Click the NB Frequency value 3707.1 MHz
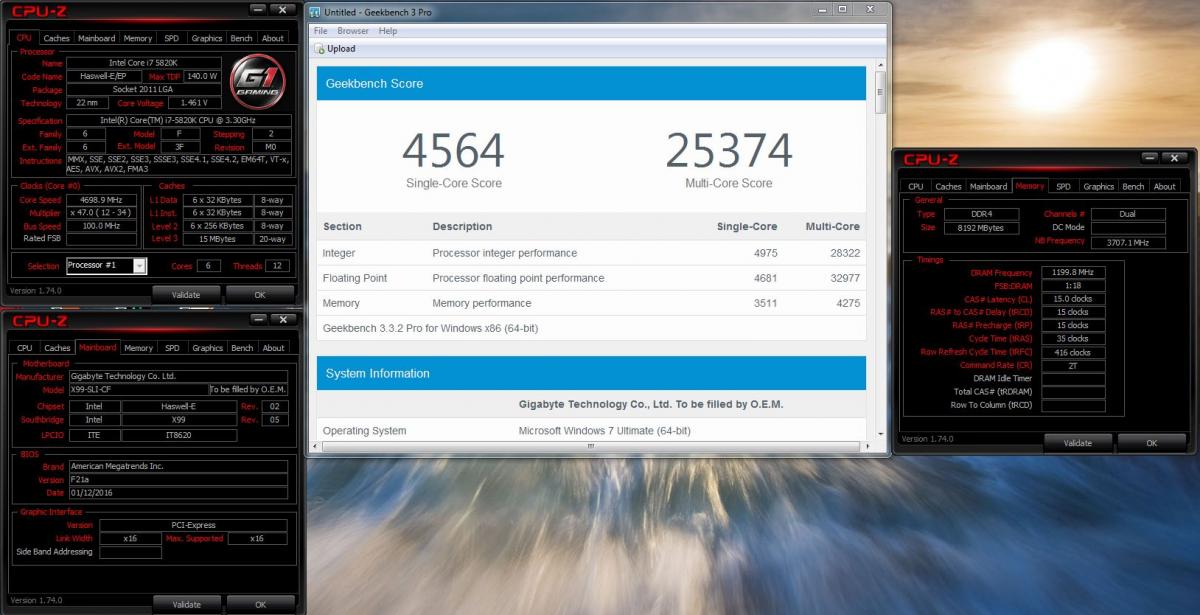Screen dimensions: 1200x615 [x=1128, y=241]
